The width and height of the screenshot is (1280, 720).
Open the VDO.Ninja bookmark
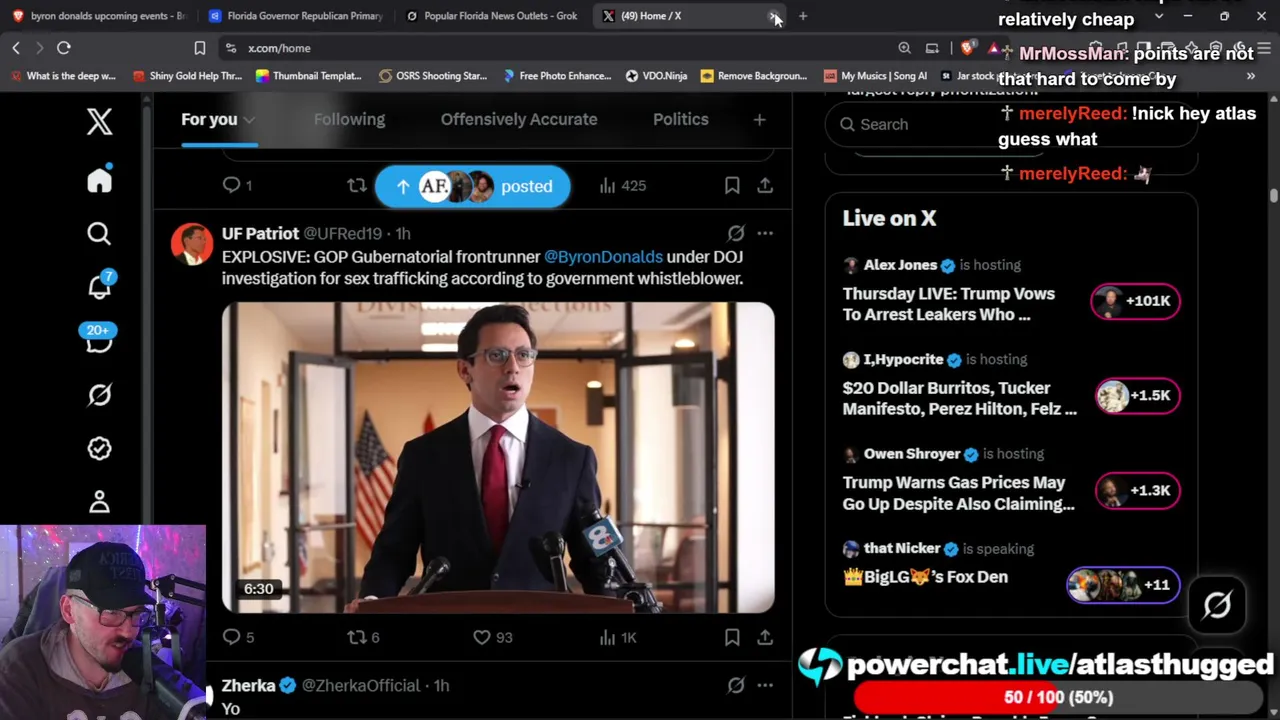click(656, 76)
